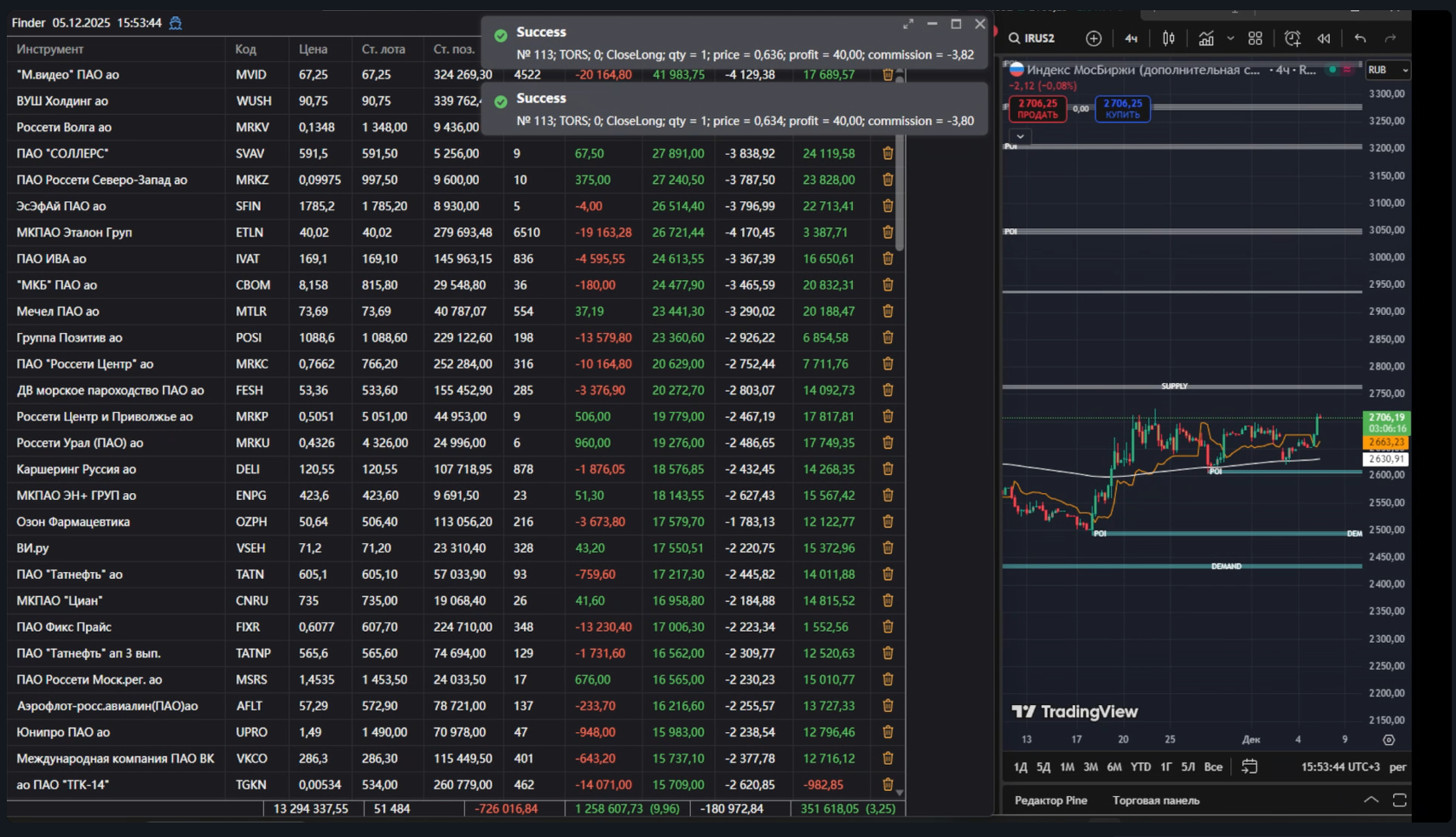
Task: Select the ВУШ Холдинг ао row
Action: tap(456, 101)
